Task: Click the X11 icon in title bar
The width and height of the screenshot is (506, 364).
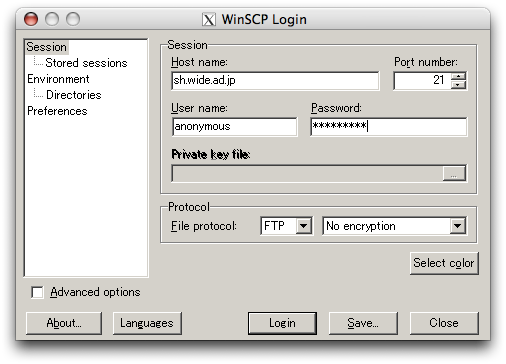Action: 209,20
